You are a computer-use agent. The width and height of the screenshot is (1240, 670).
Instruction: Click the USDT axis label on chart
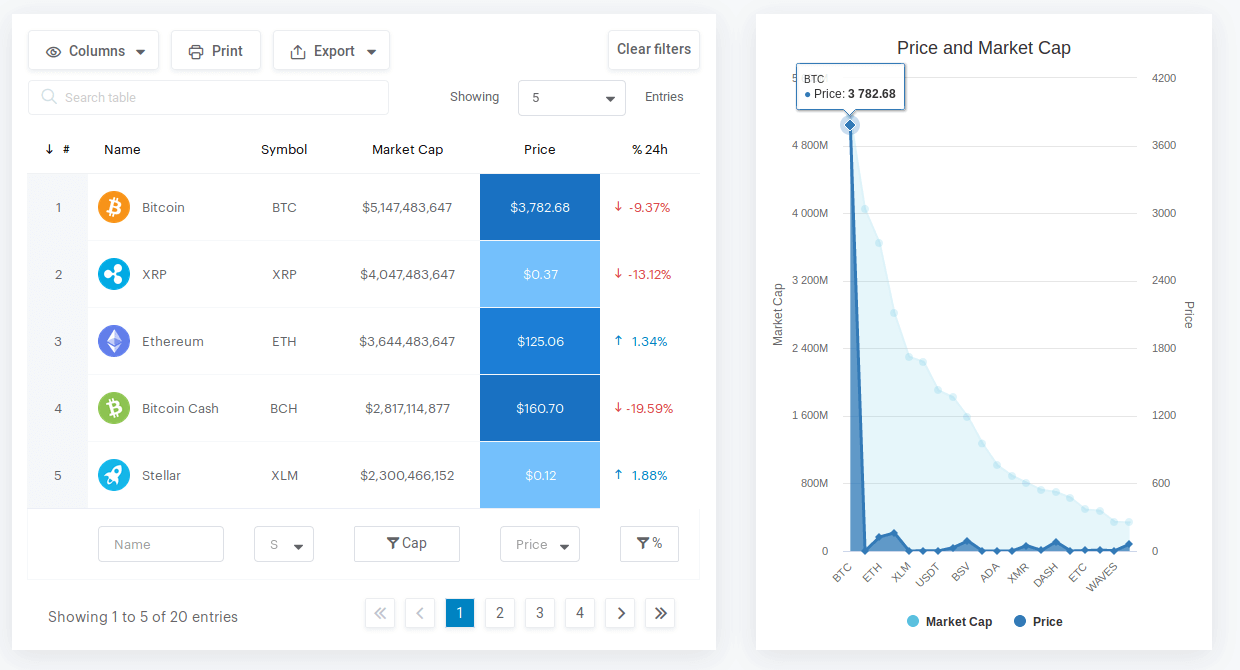[929, 573]
